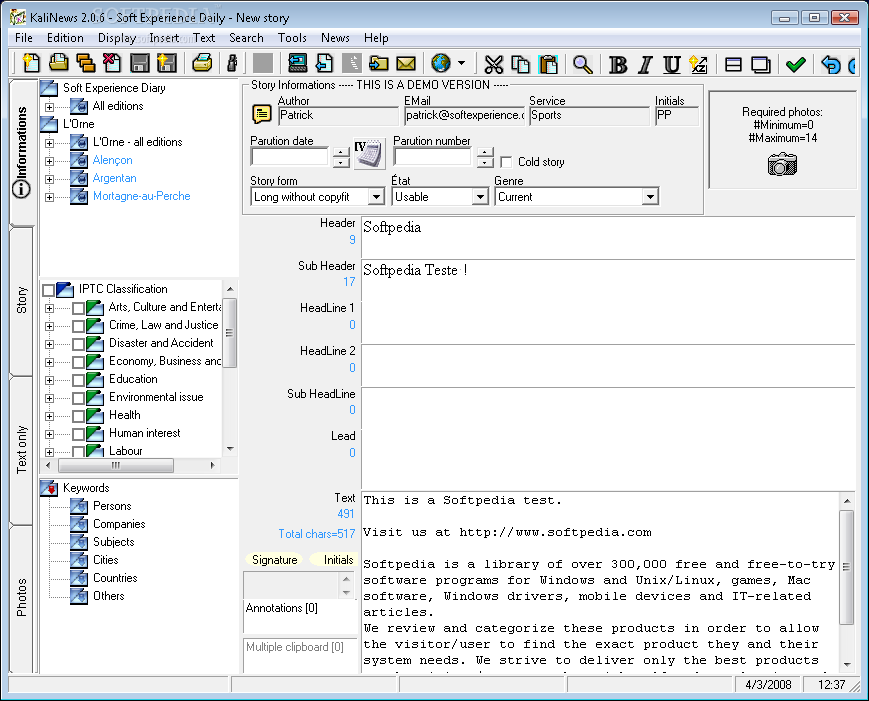Send by email using the envelope icon

pyautogui.click(x=406, y=63)
